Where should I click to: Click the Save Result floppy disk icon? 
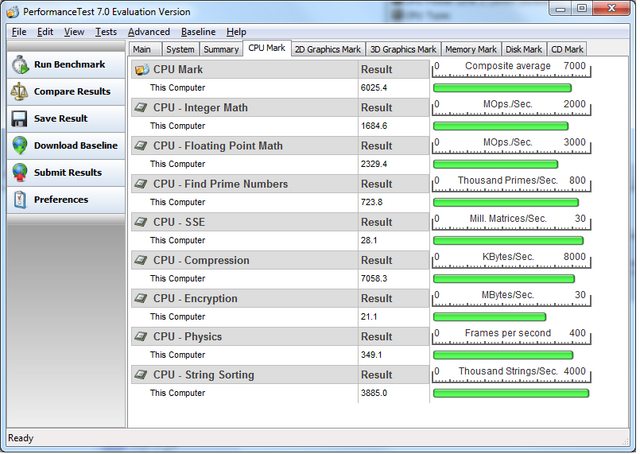(20, 119)
